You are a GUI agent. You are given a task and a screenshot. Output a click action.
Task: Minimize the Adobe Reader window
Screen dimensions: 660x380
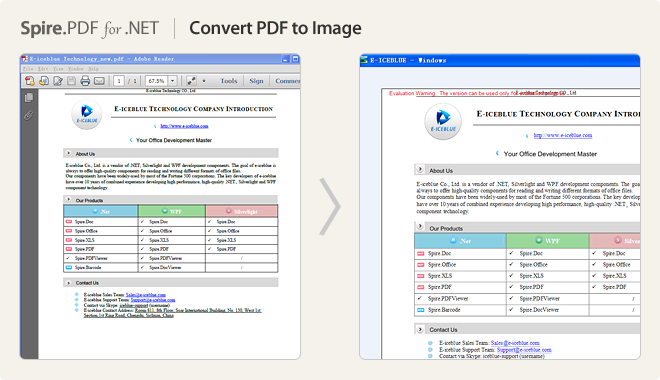coord(285,59)
